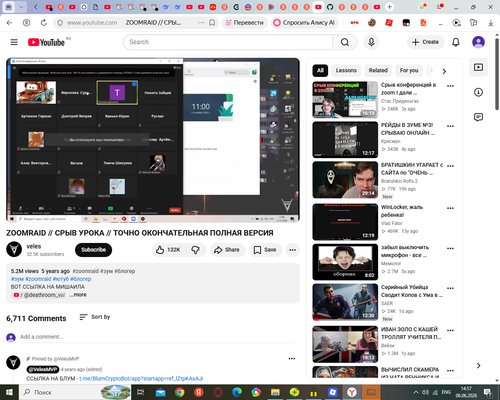Open the t.me BlumCryptoBot link
500x400 pixels.
[x=141, y=378]
